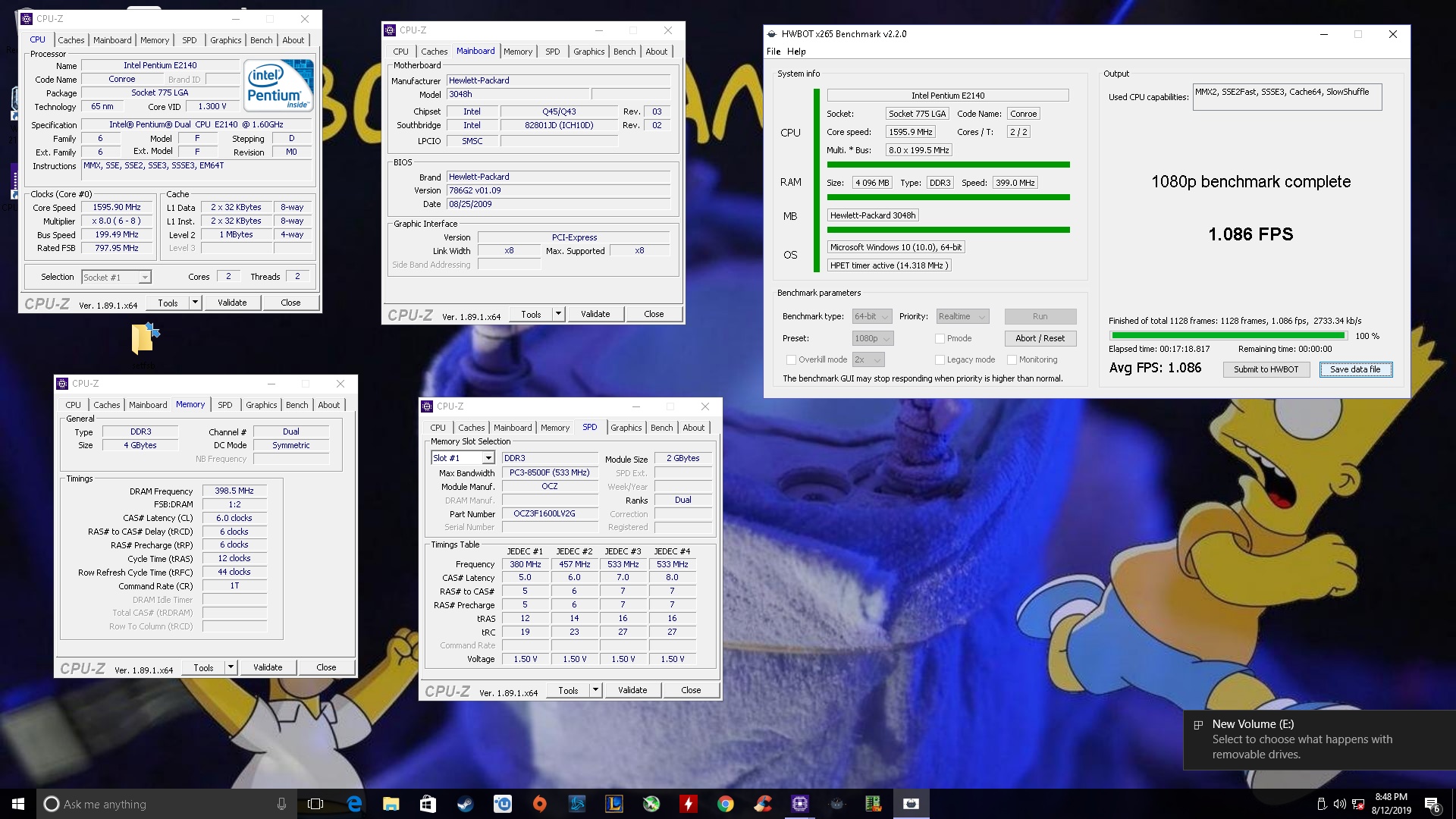Image resolution: width=1456 pixels, height=819 pixels.
Task: Launch Google Chrome from the taskbar
Action: [x=725, y=804]
